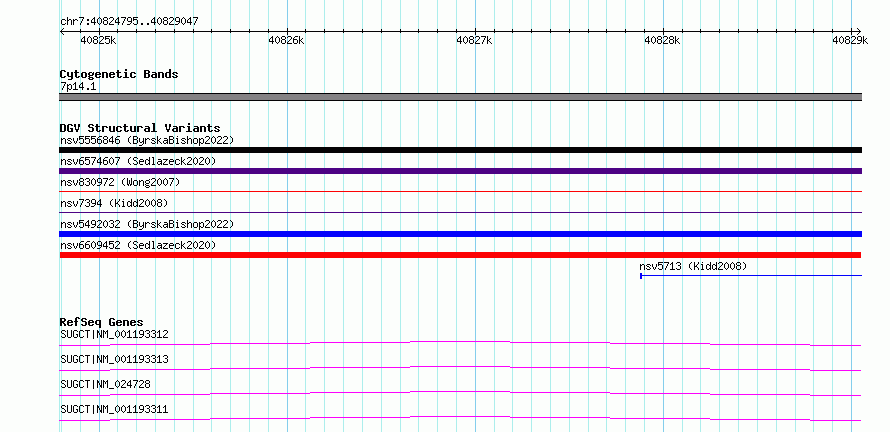Select the SUGCT NM_001193311 magenta intron line
890x432 pixels.
(x=460, y=418)
